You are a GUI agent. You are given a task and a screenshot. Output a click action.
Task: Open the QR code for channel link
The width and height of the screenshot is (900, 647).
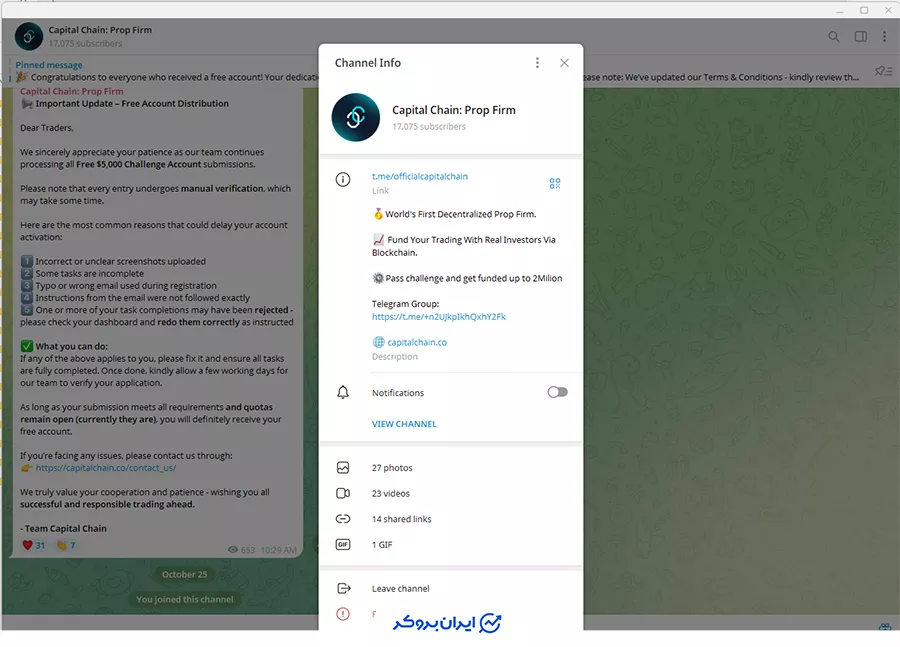(555, 183)
